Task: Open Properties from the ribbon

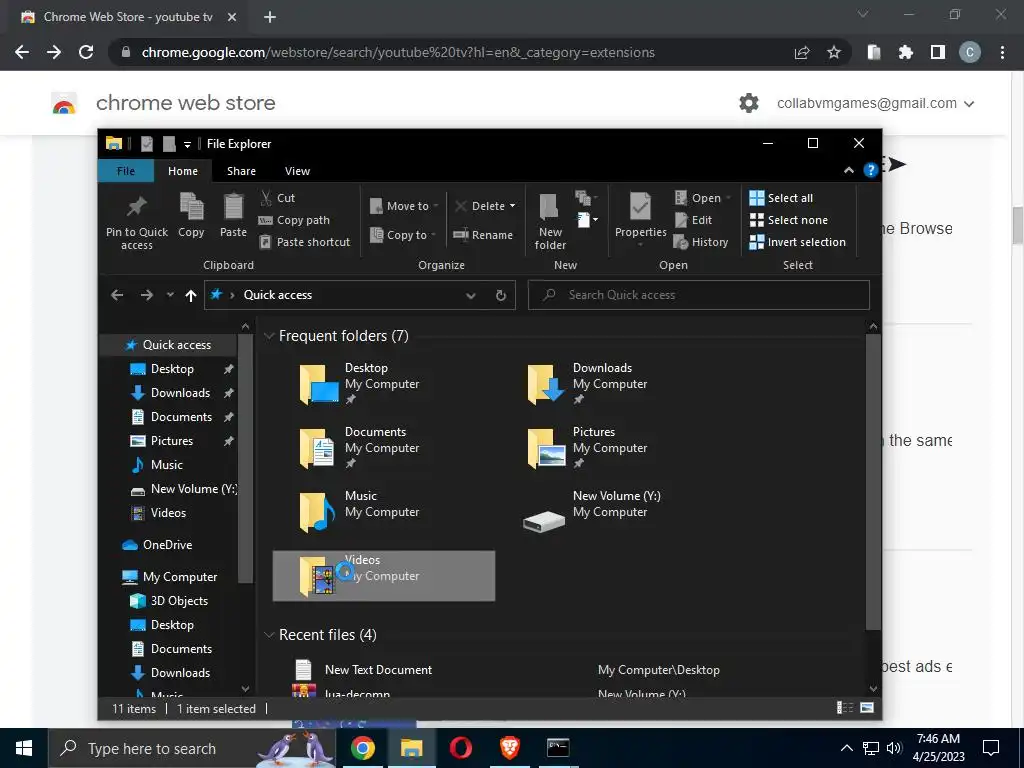Action: tap(640, 220)
